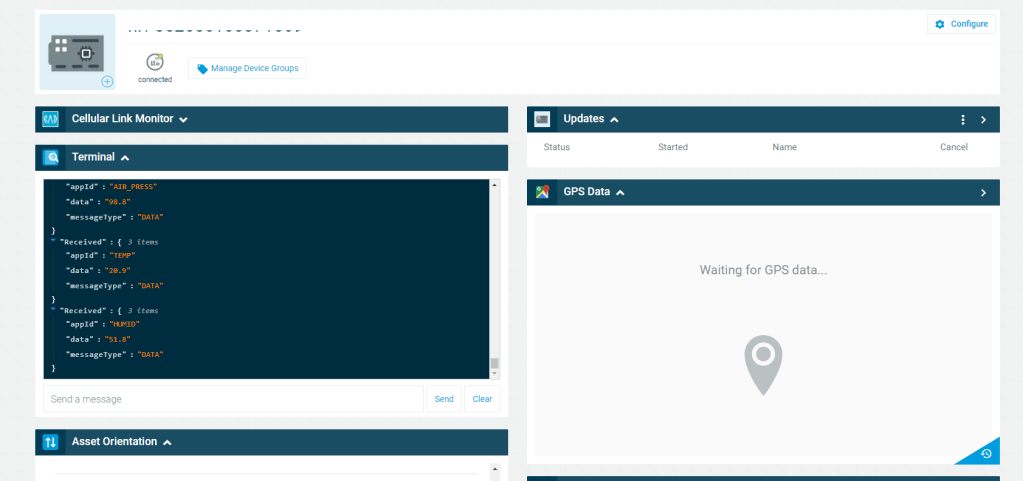Click the Cellular Link Monitor panel icon
This screenshot has width=1023, height=481.
(51, 119)
